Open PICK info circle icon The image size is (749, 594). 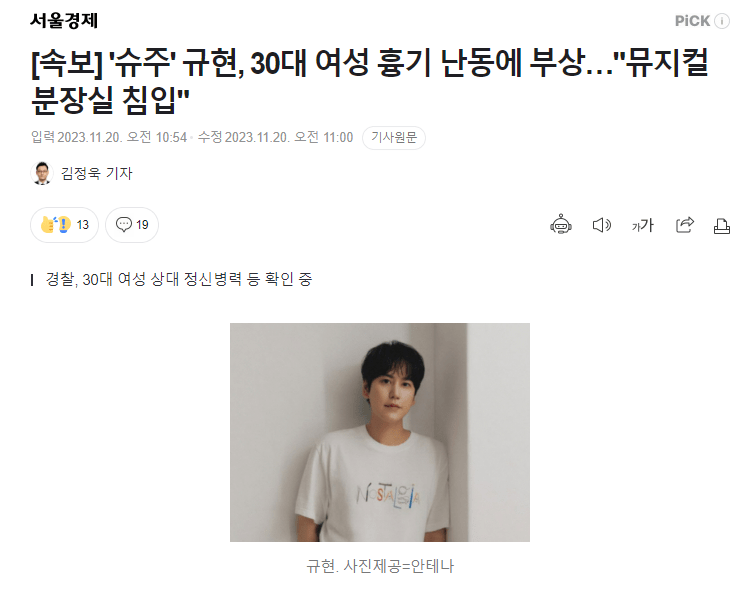coord(722,21)
